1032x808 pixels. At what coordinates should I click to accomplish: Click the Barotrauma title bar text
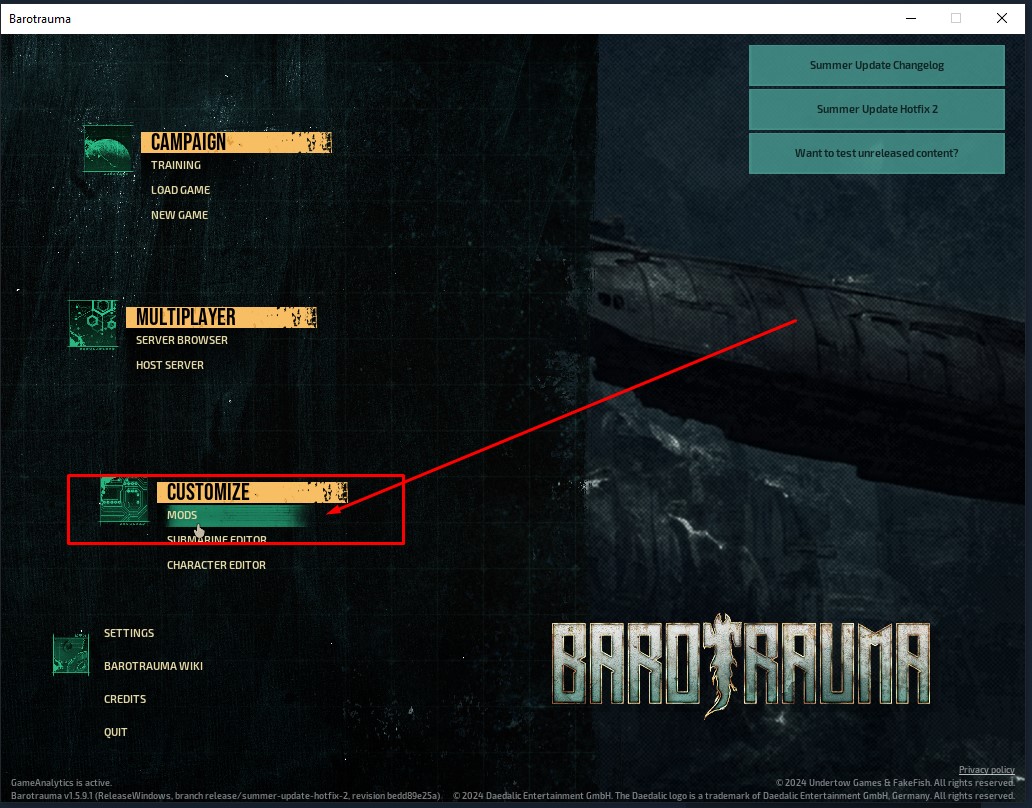tap(40, 19)
